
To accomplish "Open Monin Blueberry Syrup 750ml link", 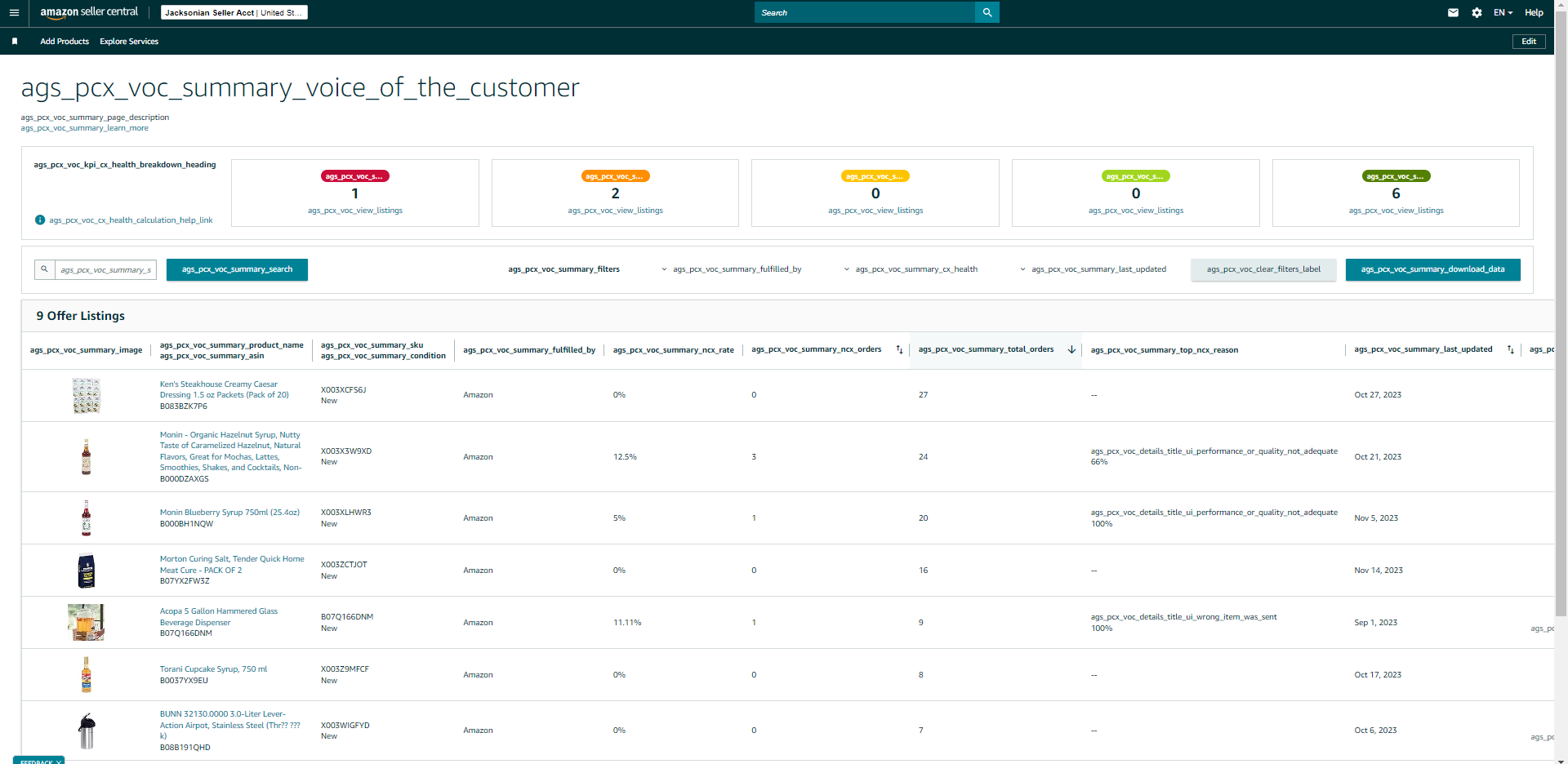I will [229, 513].
